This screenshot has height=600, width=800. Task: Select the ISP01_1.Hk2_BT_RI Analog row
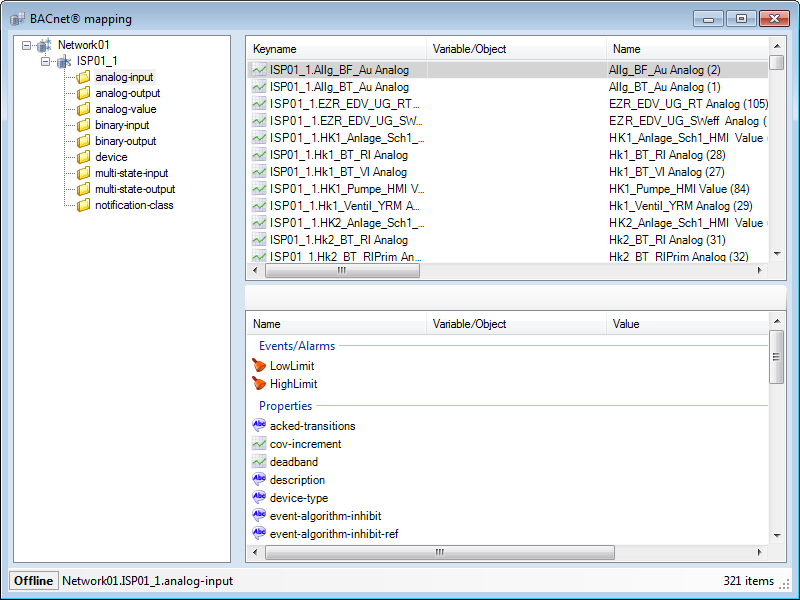(338, 240)
